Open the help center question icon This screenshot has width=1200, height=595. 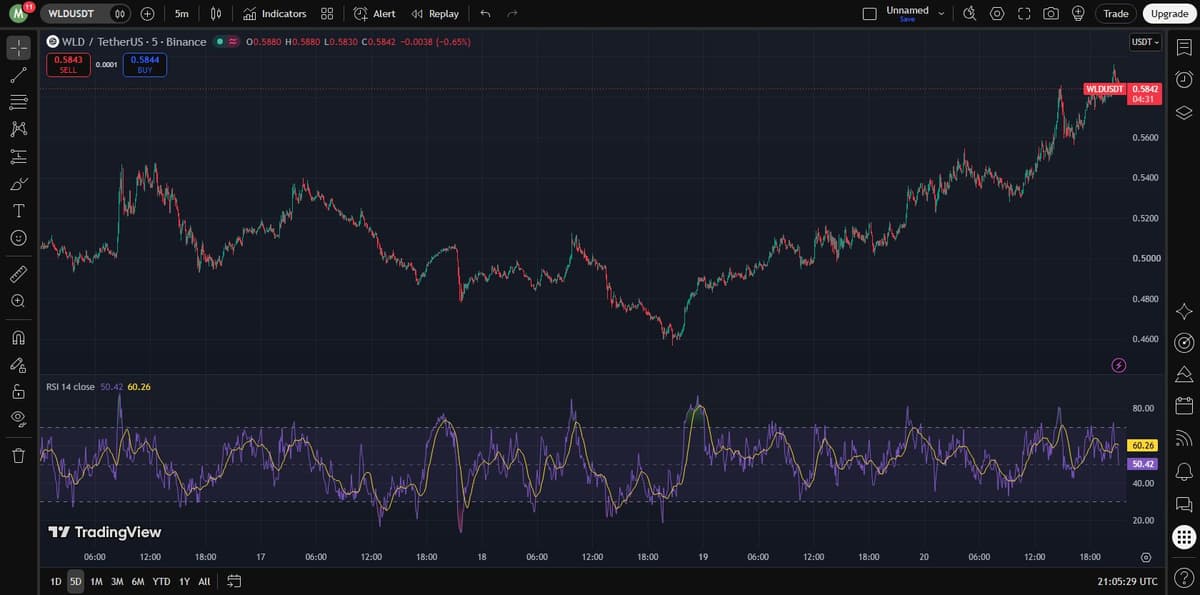(1184, 578)
